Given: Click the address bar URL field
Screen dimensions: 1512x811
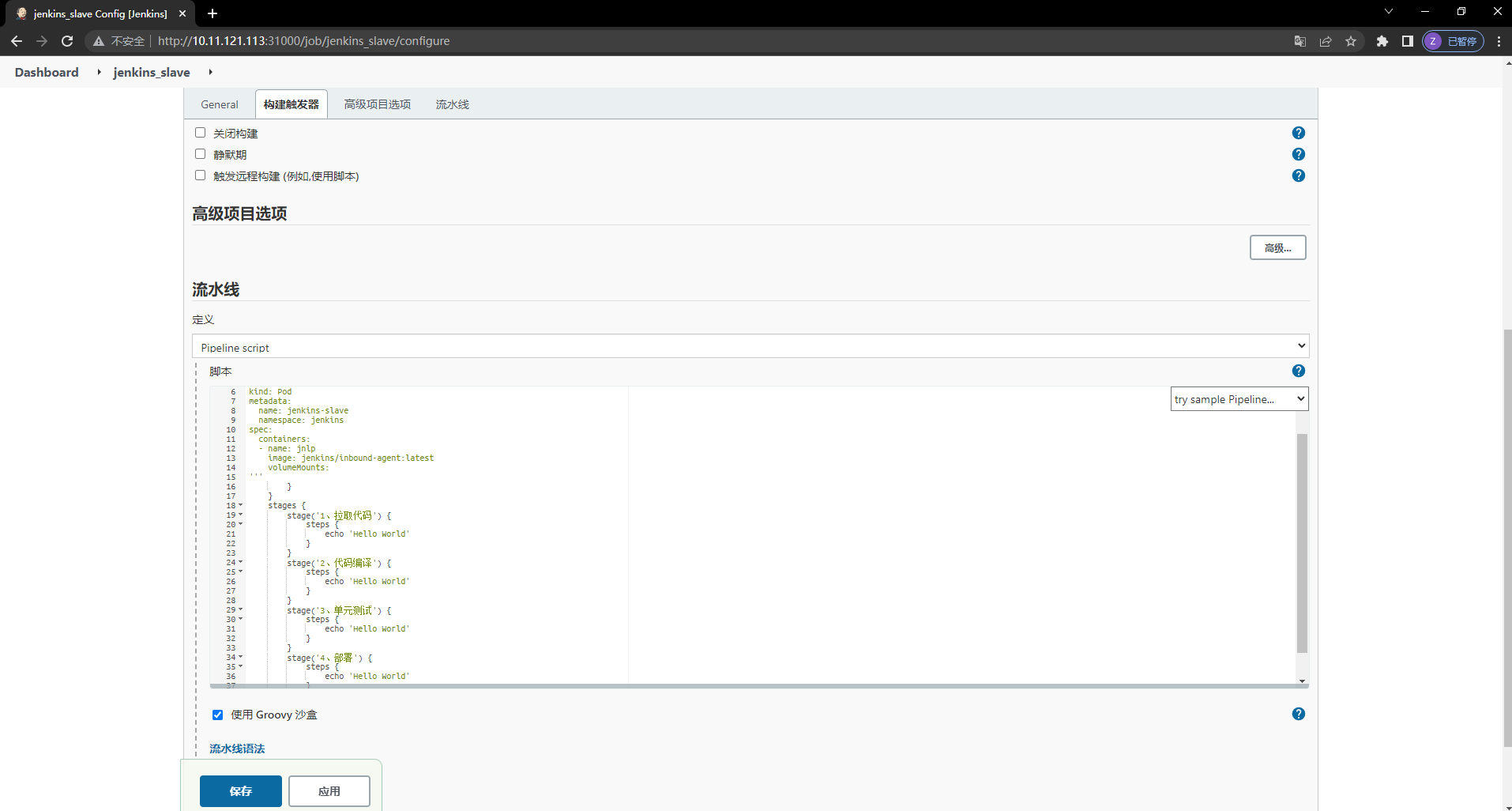Looking at the screenshot, I should pyautogui.click(x=711, y=41).
